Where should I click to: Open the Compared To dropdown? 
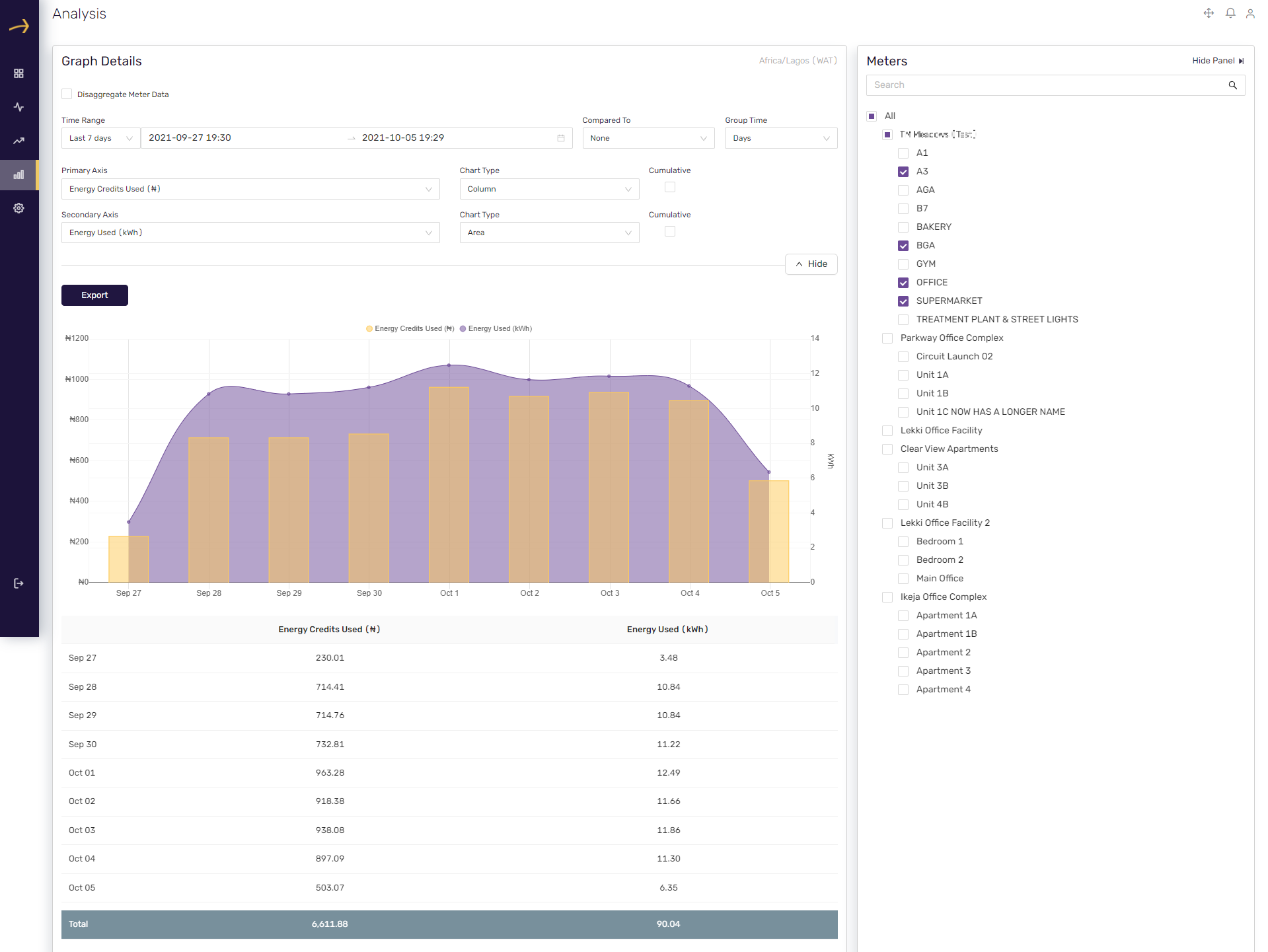pos(648,138)
